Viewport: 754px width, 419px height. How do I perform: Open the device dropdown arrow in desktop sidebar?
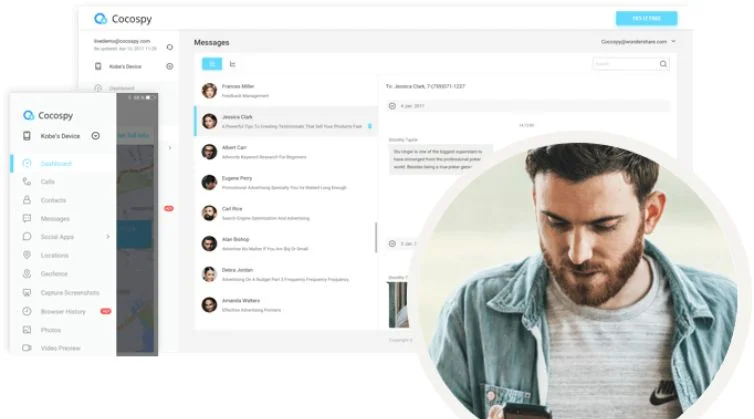point(170,66)
